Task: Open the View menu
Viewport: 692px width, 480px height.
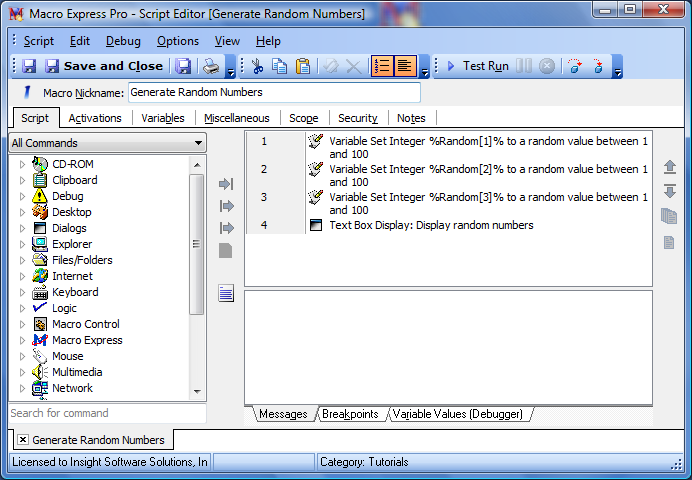Action: click(227, 41)
